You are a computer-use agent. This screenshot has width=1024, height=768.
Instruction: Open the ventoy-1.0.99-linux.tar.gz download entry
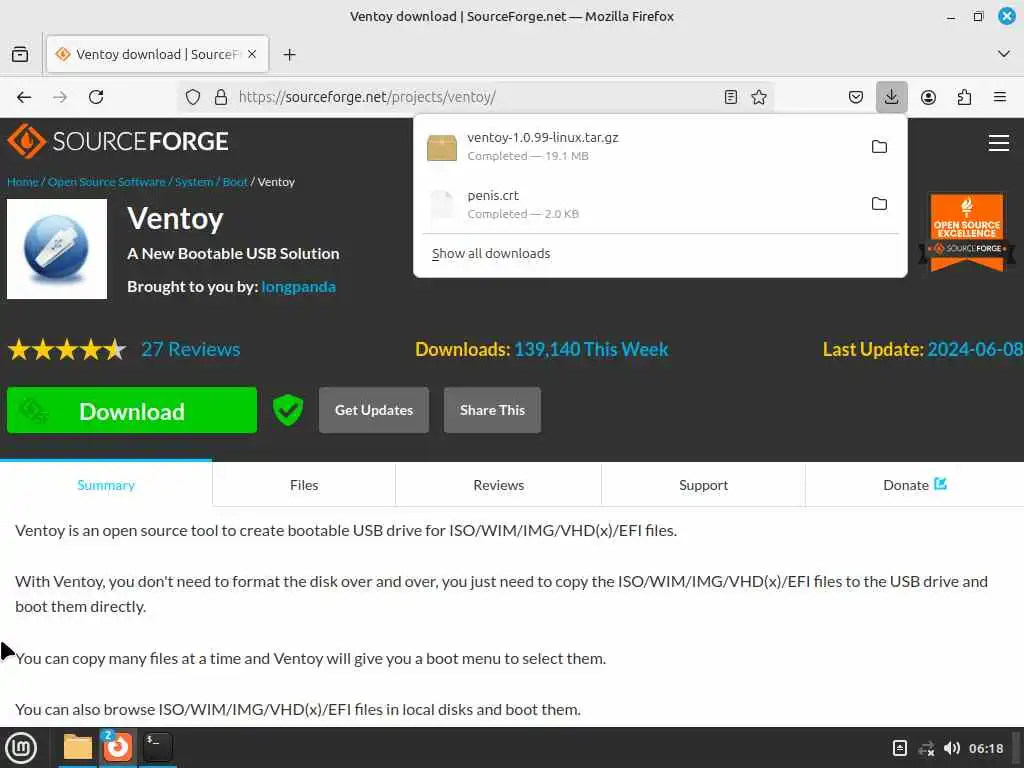(640, 146)
